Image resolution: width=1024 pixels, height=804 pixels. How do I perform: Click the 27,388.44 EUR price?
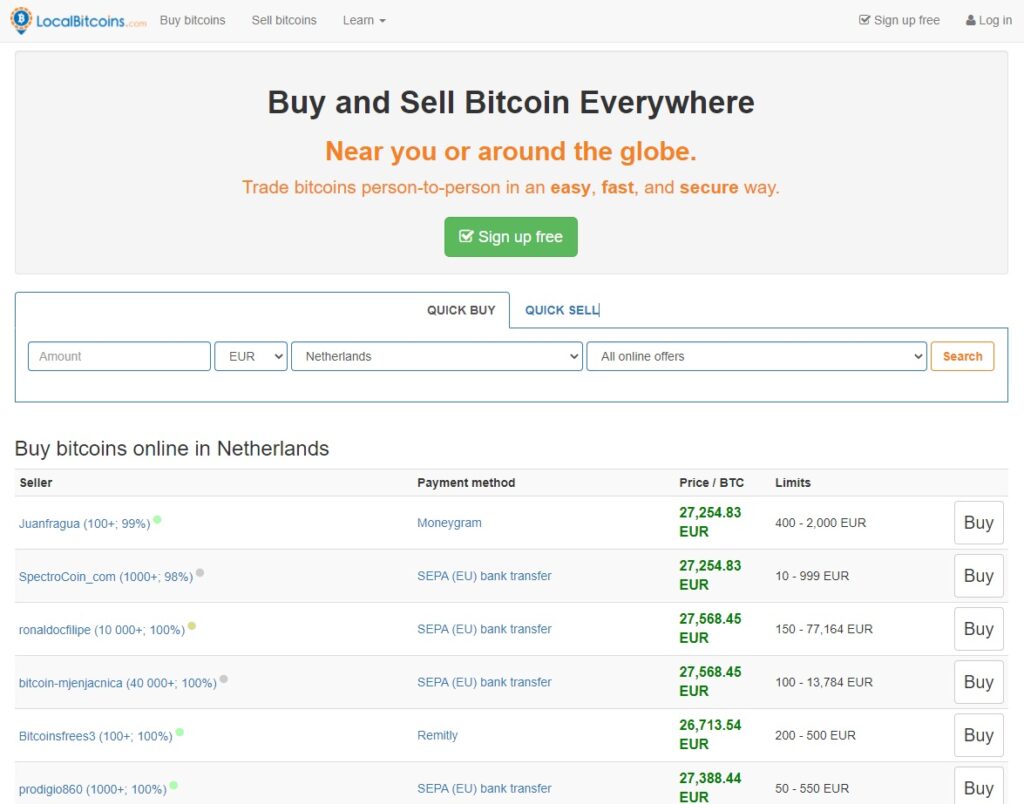[x=710, y=787]
